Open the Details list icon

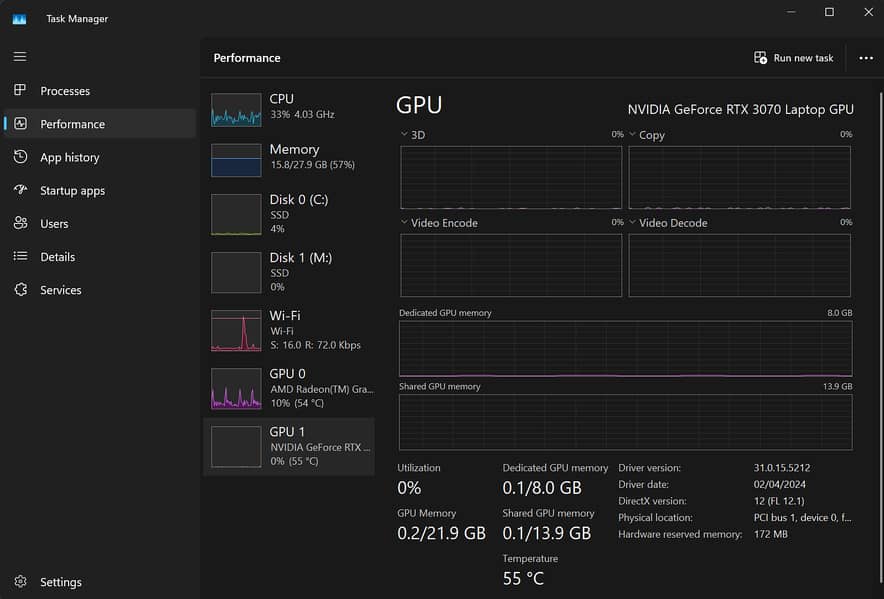pyautogui.click(x=20, y=257)
